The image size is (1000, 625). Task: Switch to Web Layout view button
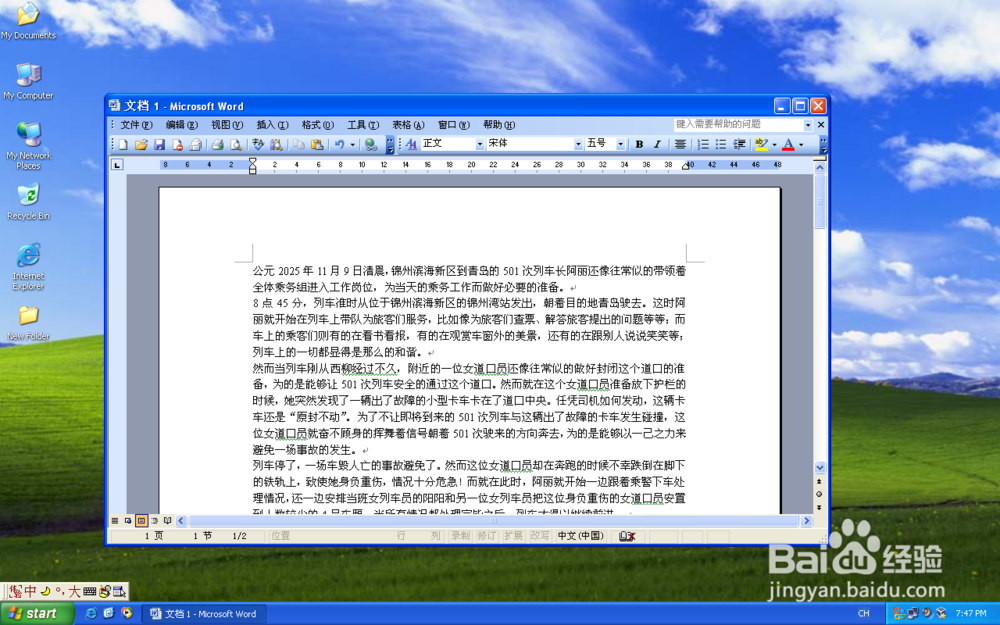[128, 521]
